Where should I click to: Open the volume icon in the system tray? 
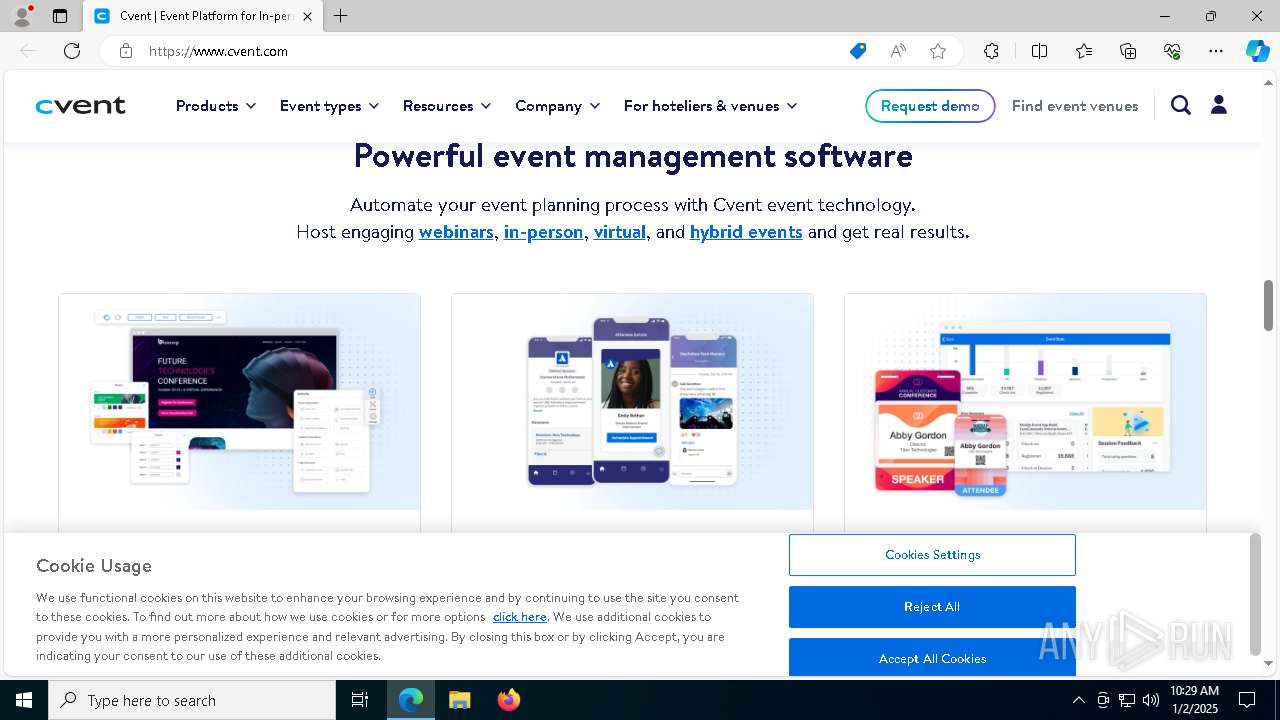tap(1151, 700)
